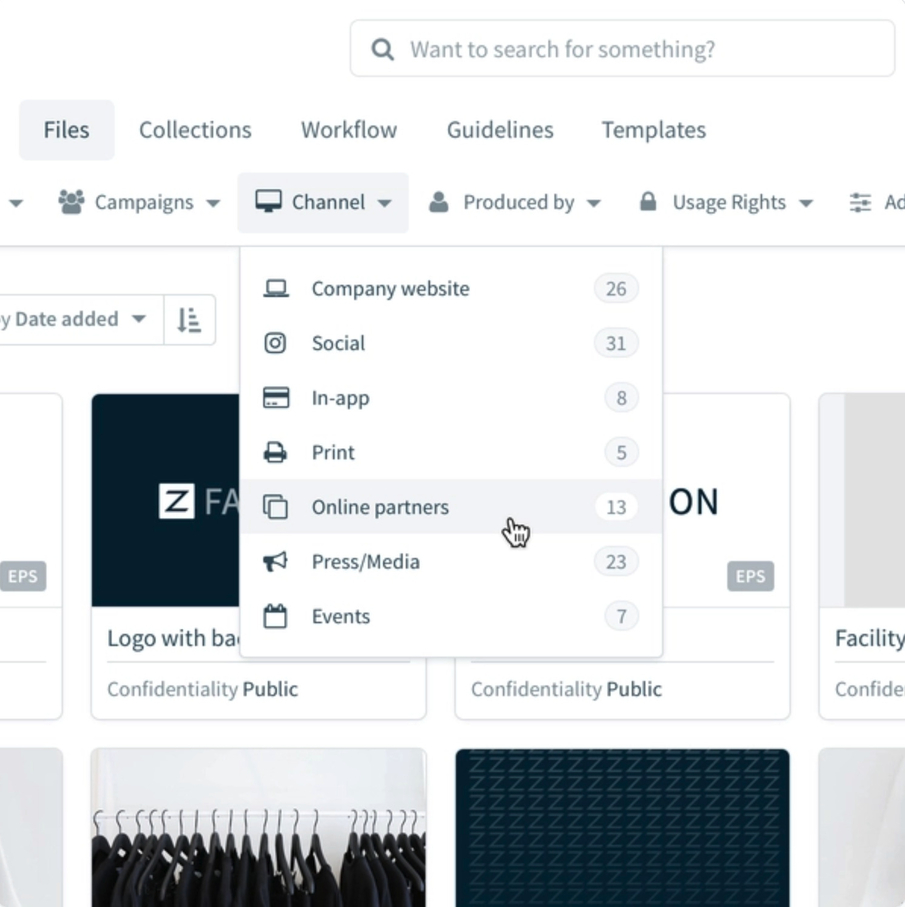
Task: Choose the Print channel option
Action: [451, 452]
